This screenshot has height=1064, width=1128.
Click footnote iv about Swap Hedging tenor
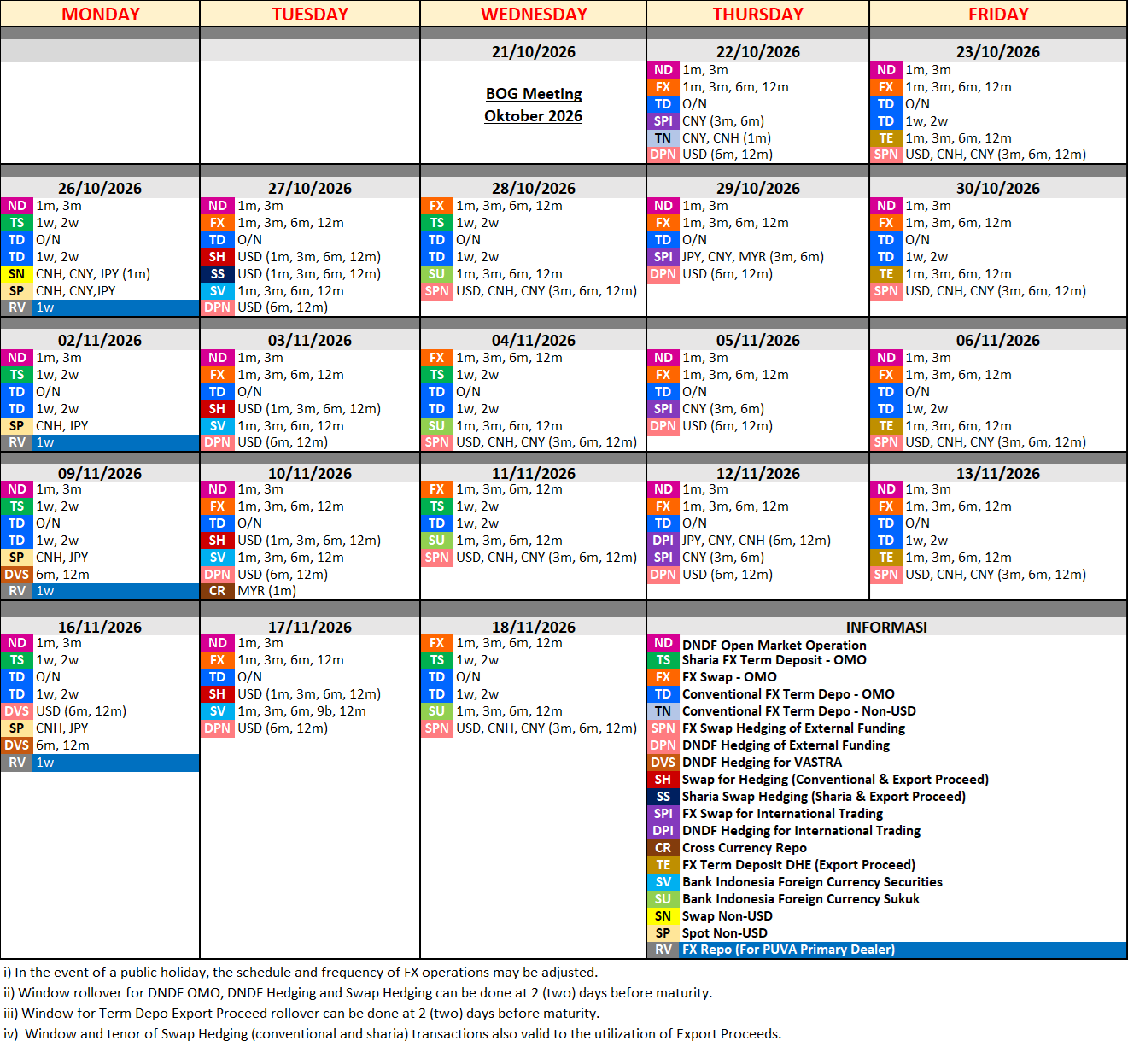392,1033
